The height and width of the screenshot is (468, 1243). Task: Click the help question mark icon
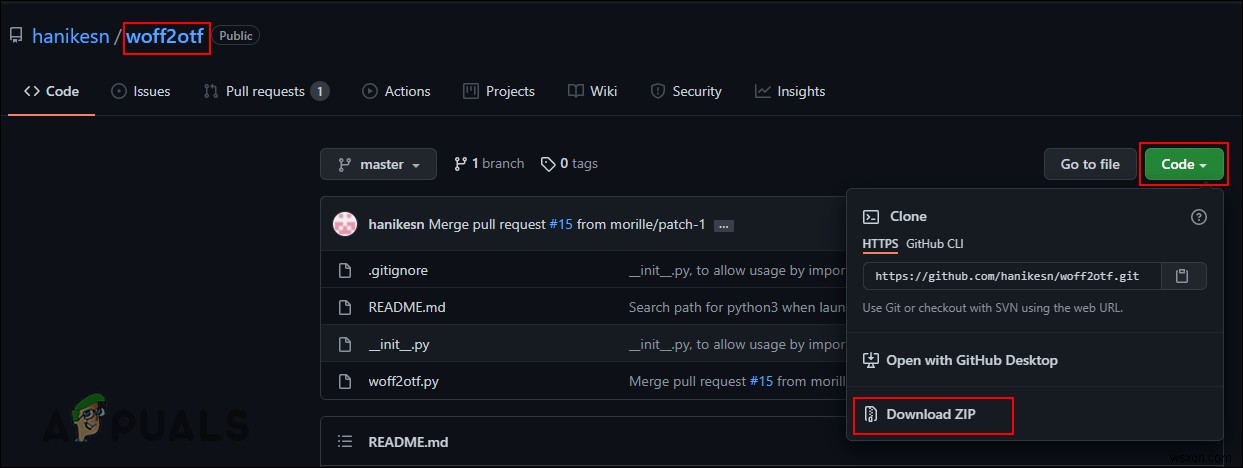click(x=1198, y=217)
